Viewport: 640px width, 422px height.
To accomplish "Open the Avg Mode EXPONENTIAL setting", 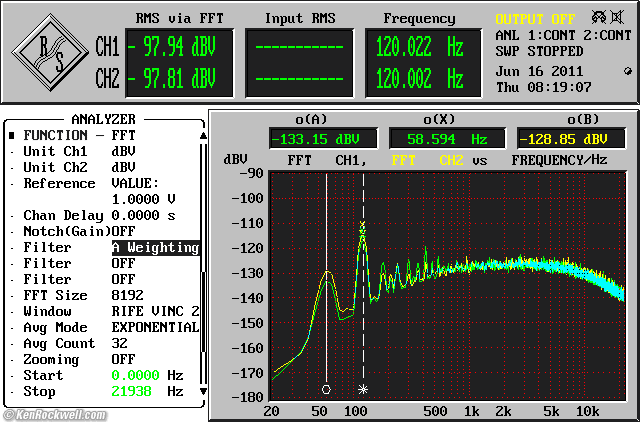I will tap(104, 327).
